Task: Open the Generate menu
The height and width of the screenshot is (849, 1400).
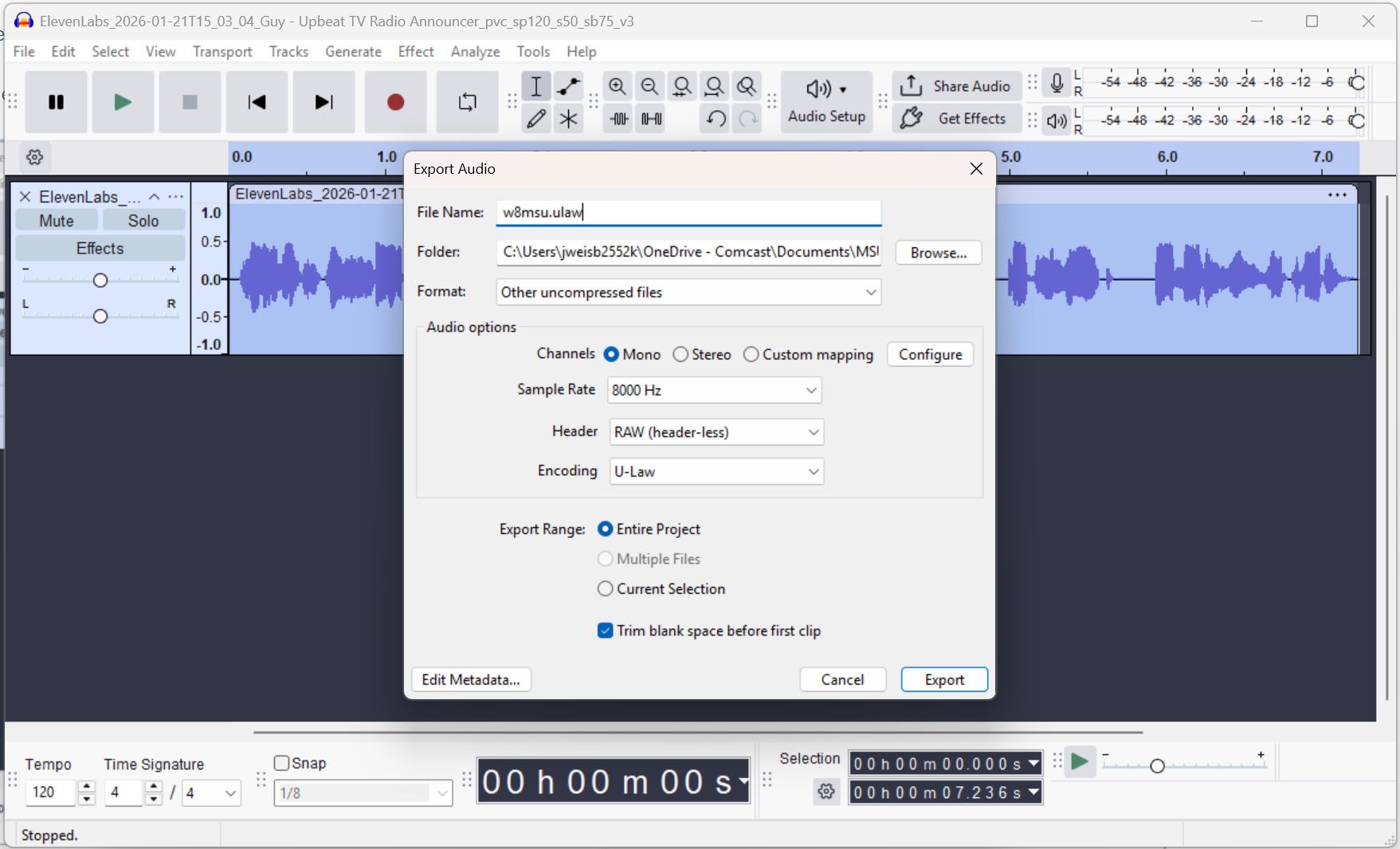Action: pyautogui.click(x=353, y=52)
